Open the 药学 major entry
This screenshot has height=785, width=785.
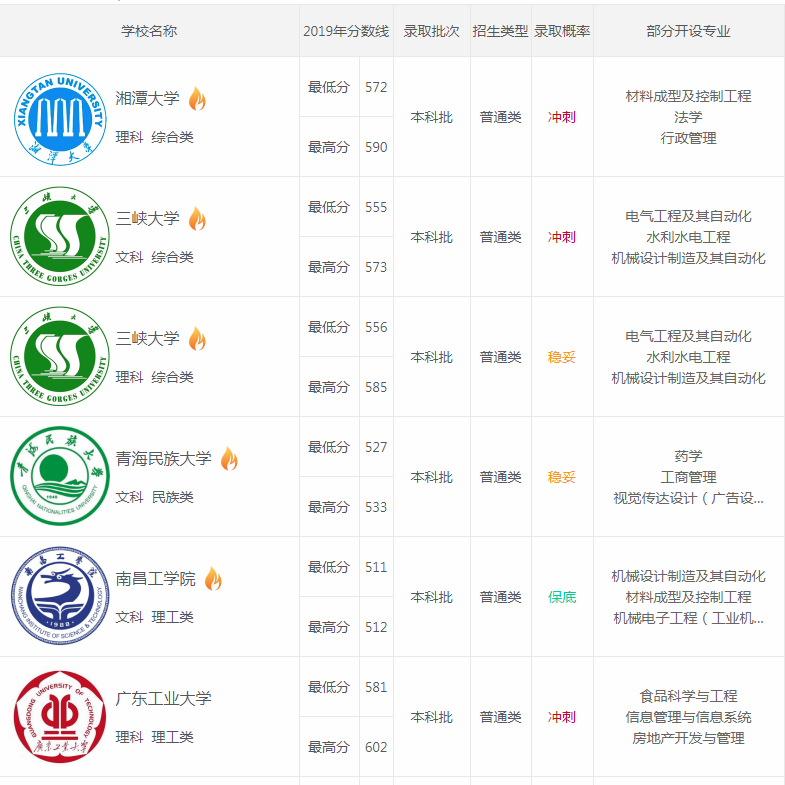click(x=688, y=456)
